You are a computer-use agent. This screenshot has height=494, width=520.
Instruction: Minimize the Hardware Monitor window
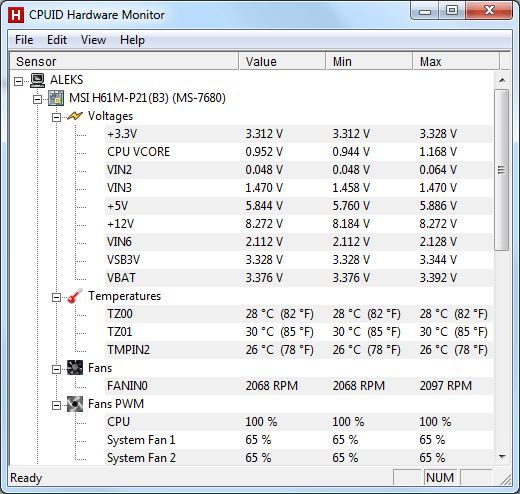pyautogui.click(x=425, y=11)
